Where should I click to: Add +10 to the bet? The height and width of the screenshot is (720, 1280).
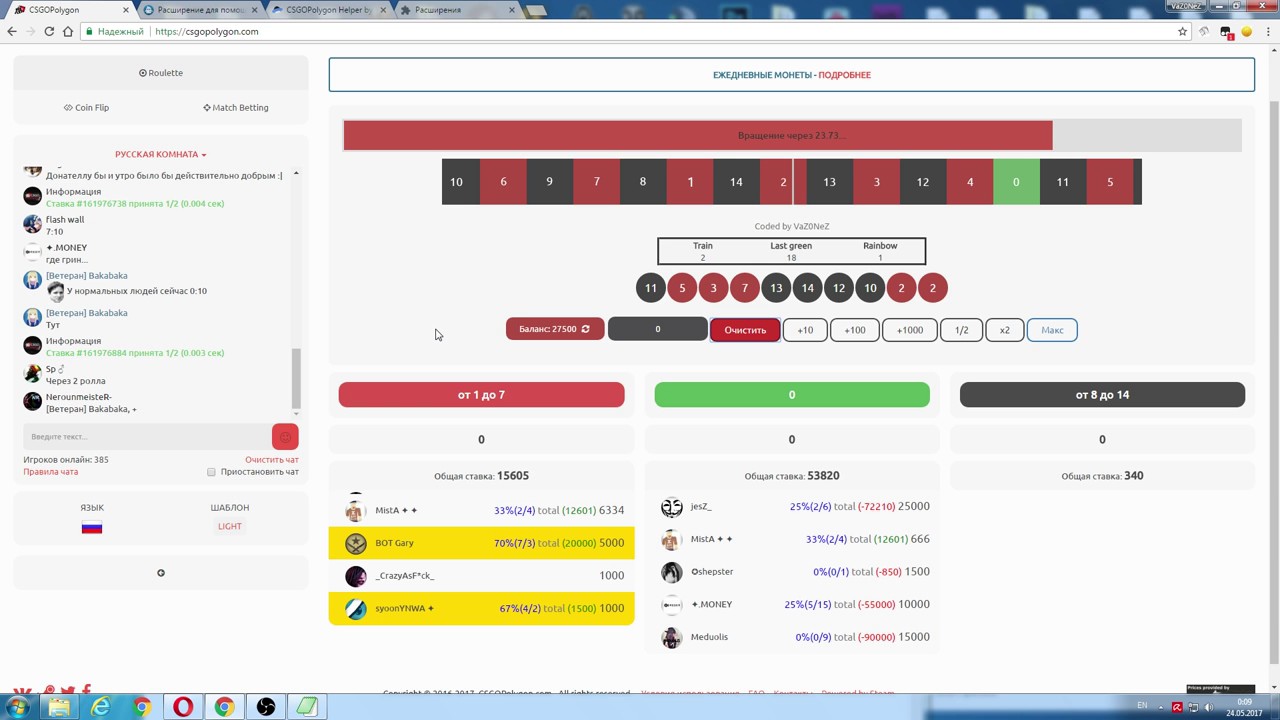[805, 329]
